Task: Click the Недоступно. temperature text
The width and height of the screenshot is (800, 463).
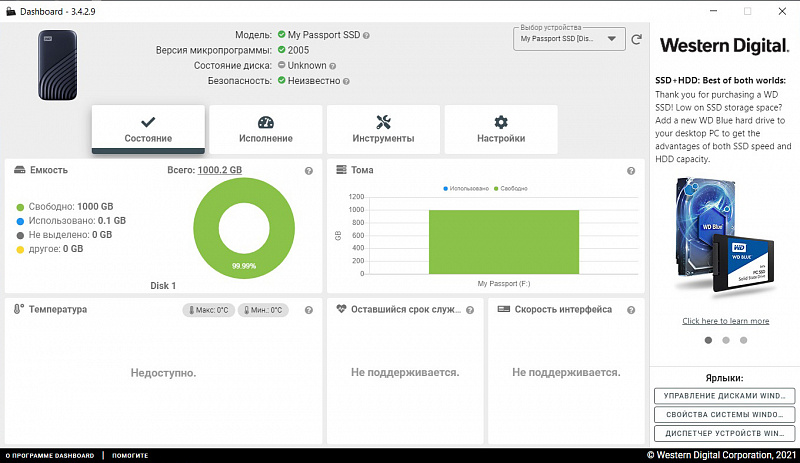Action: tap(163, 373)
